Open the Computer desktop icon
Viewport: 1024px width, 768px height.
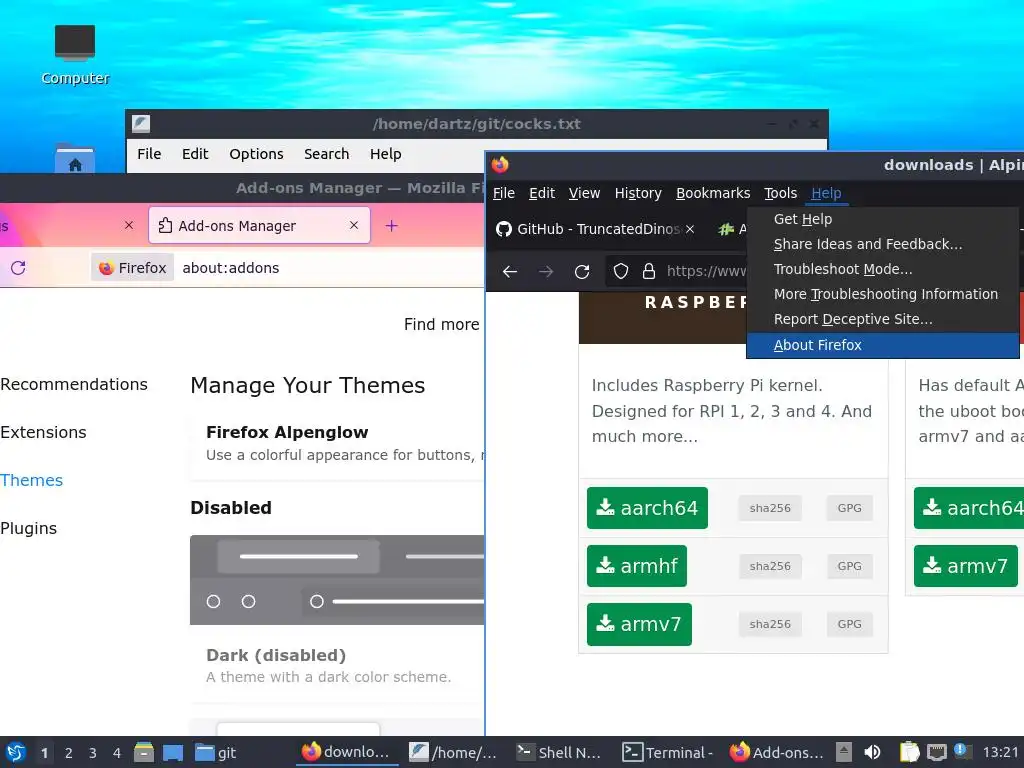pos(74,55)
